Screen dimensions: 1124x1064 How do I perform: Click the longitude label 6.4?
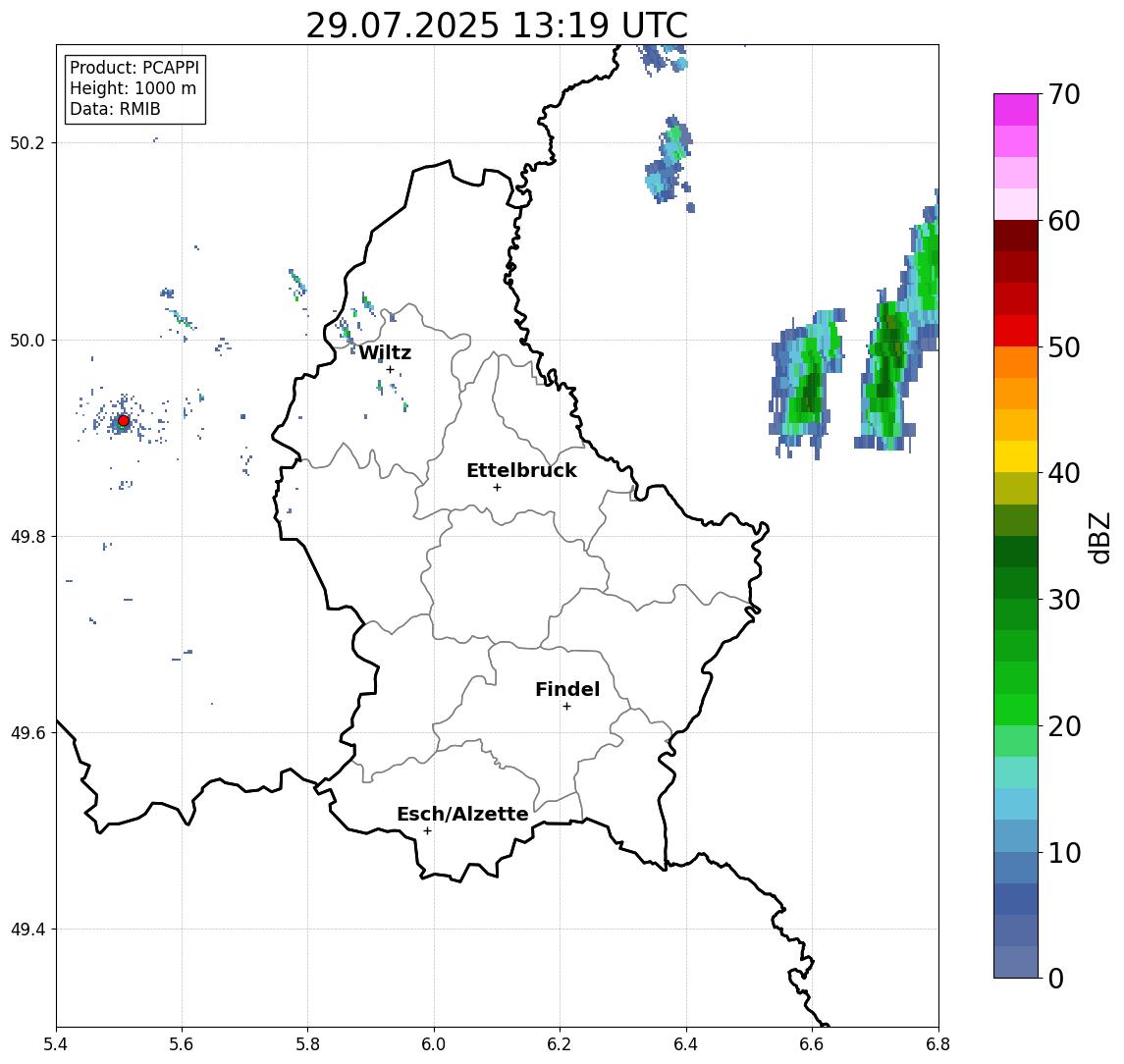click(686, 1044)
